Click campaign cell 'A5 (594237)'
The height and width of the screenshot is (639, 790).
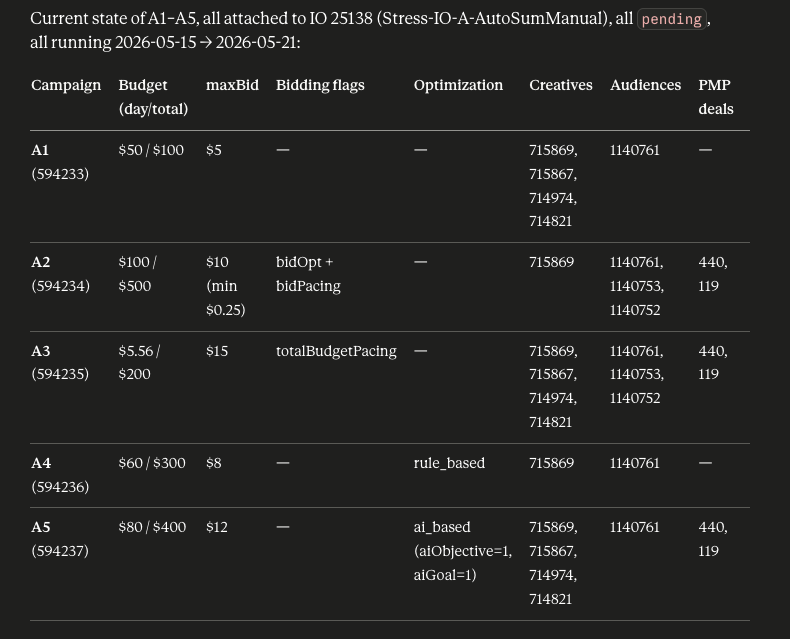point(60,539)
